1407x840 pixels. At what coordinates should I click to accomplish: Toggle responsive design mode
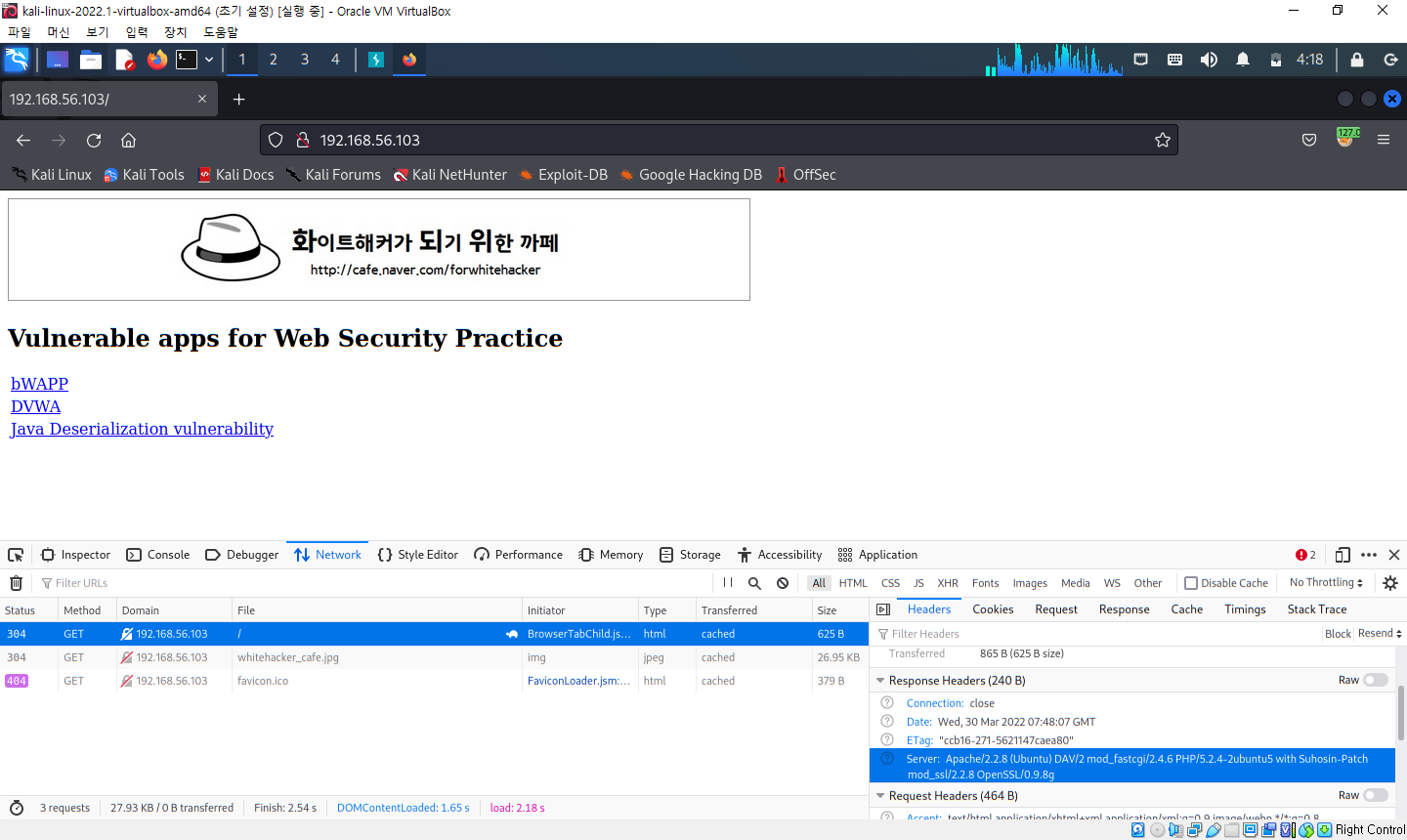[1343, 555]
